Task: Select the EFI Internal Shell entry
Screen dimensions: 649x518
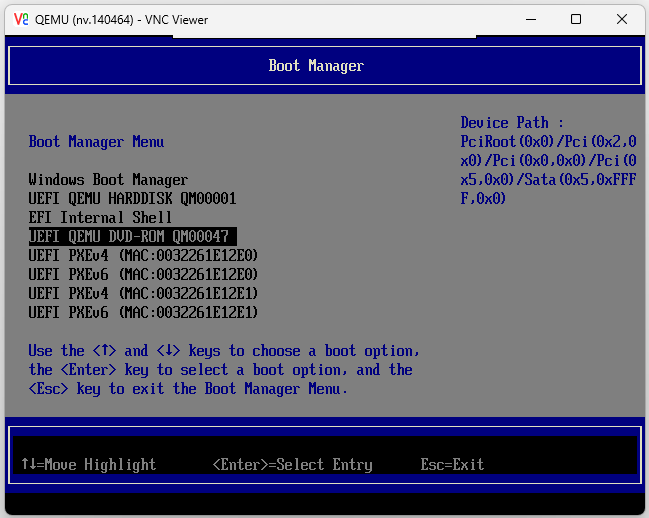Action: coord(100,218)
